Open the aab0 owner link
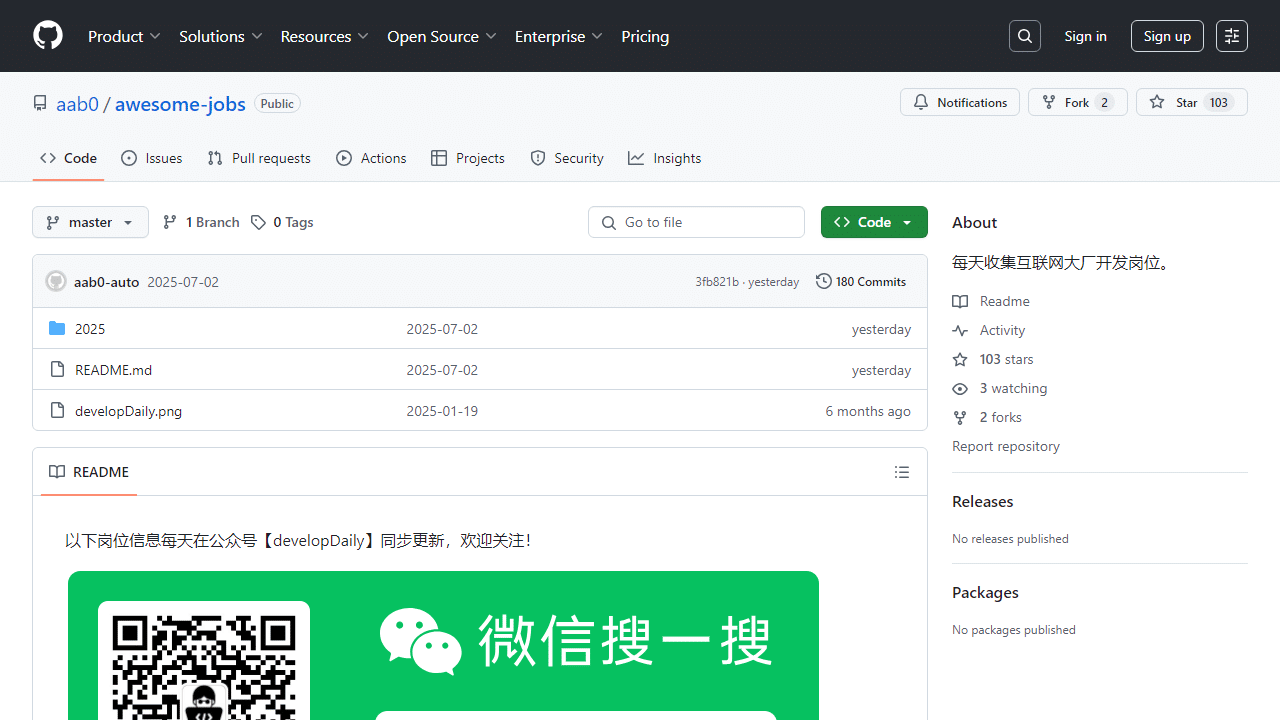 [x=77, y=104]
